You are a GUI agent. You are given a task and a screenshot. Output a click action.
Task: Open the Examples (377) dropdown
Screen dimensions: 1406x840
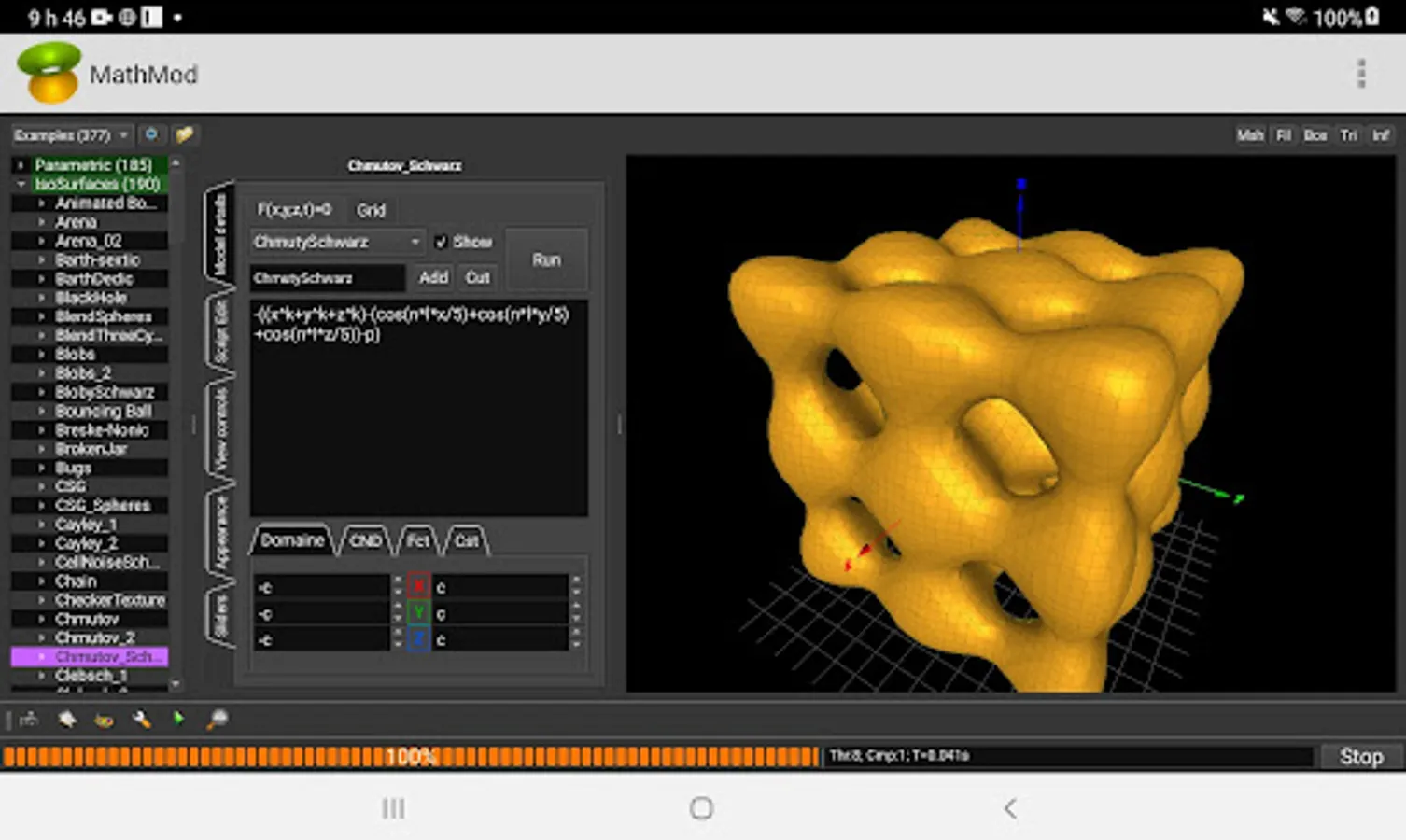point(71,135)
